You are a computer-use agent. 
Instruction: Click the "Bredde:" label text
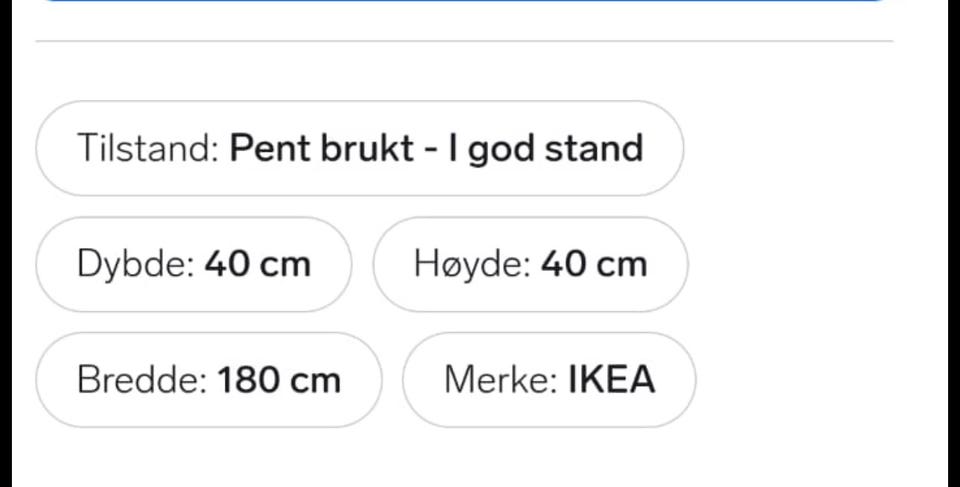142,380
